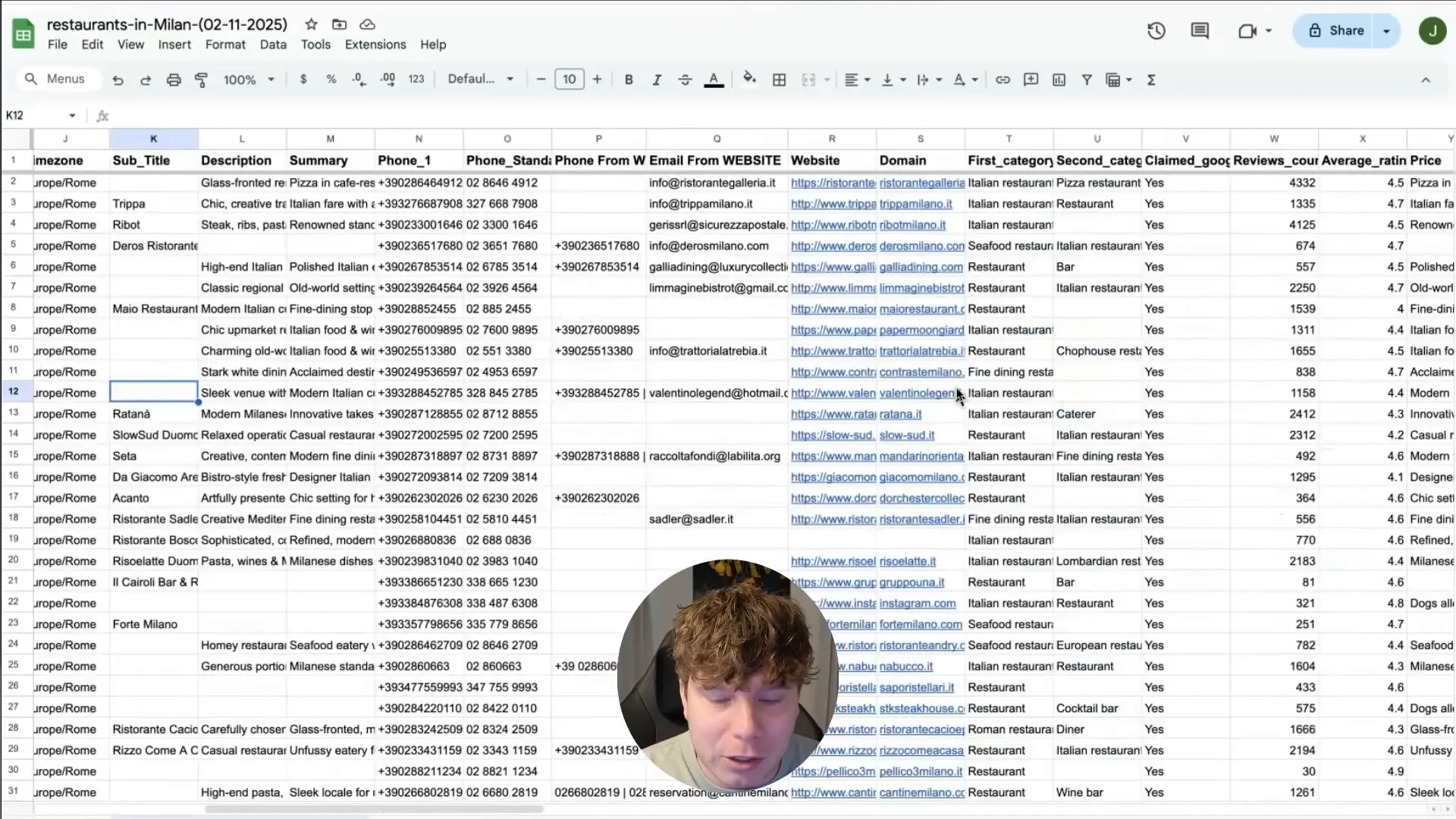Open the text color picker
This screenshot has height=819, width=1456.
(714, 79)
